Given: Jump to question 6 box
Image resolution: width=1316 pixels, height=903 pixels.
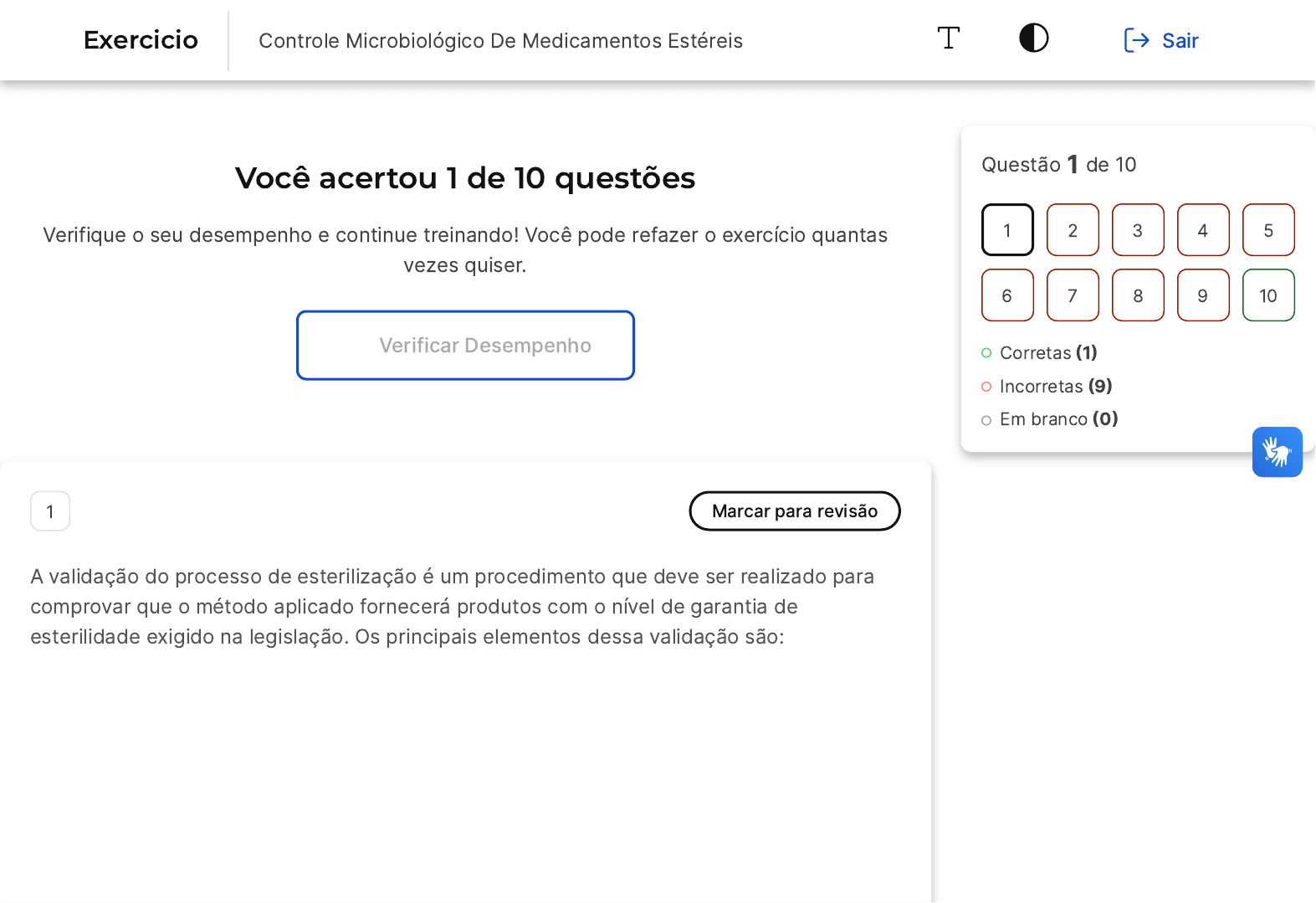Looking at the screenshot, I should (1007, 295).
